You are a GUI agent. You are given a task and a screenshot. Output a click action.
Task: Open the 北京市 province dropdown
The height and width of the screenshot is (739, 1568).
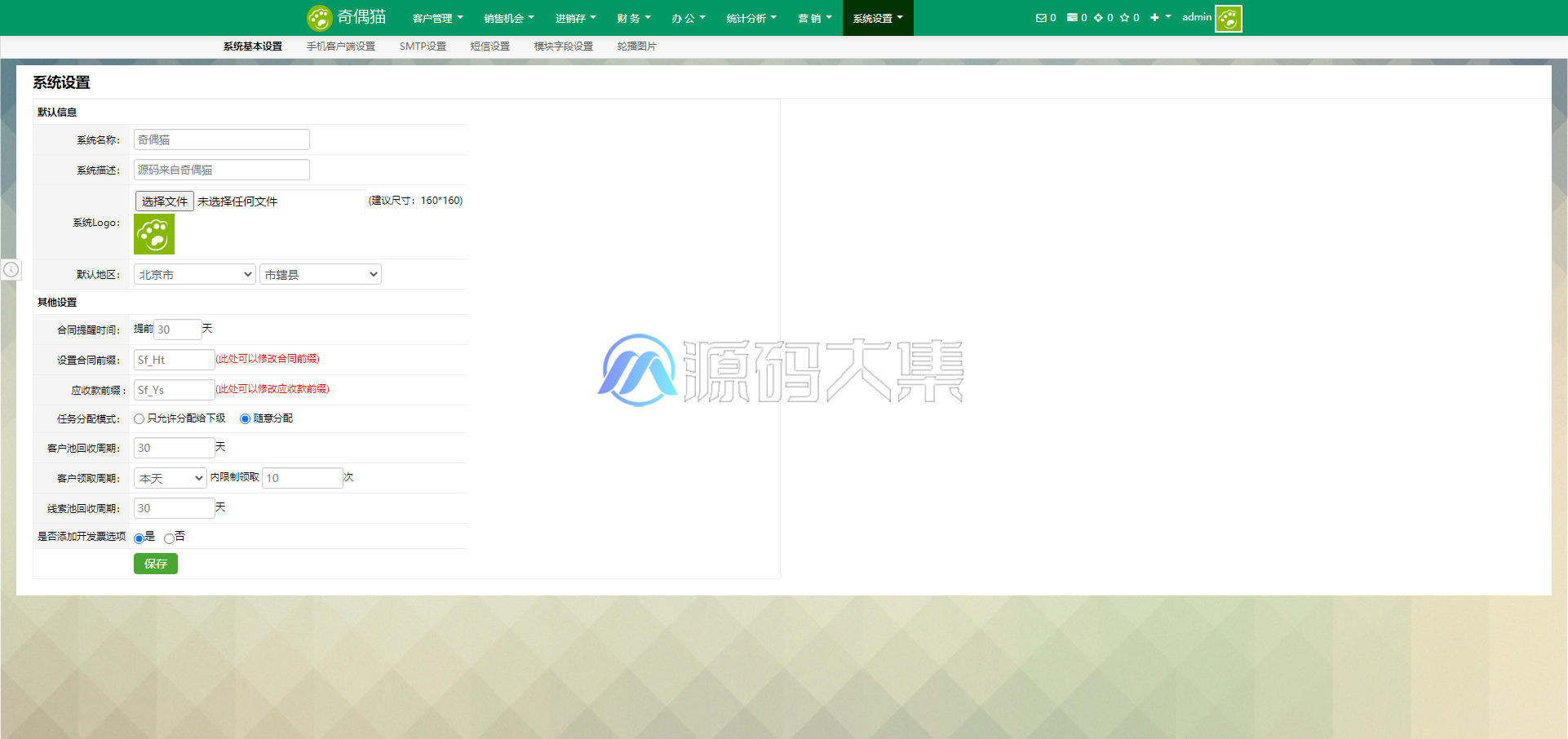click(x=195, y=275)
